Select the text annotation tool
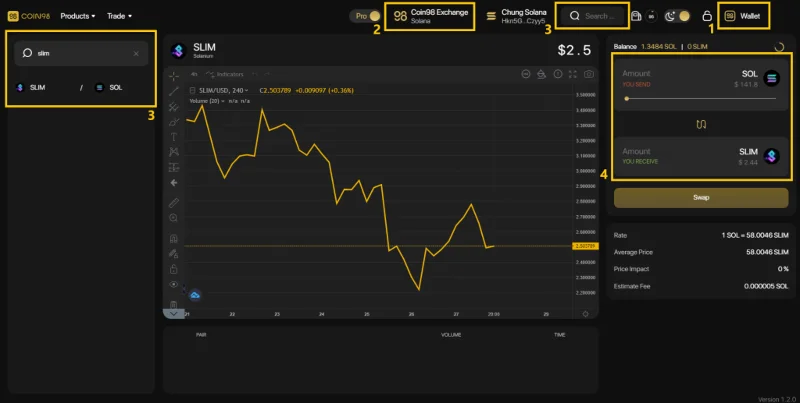 pos(174,137)
